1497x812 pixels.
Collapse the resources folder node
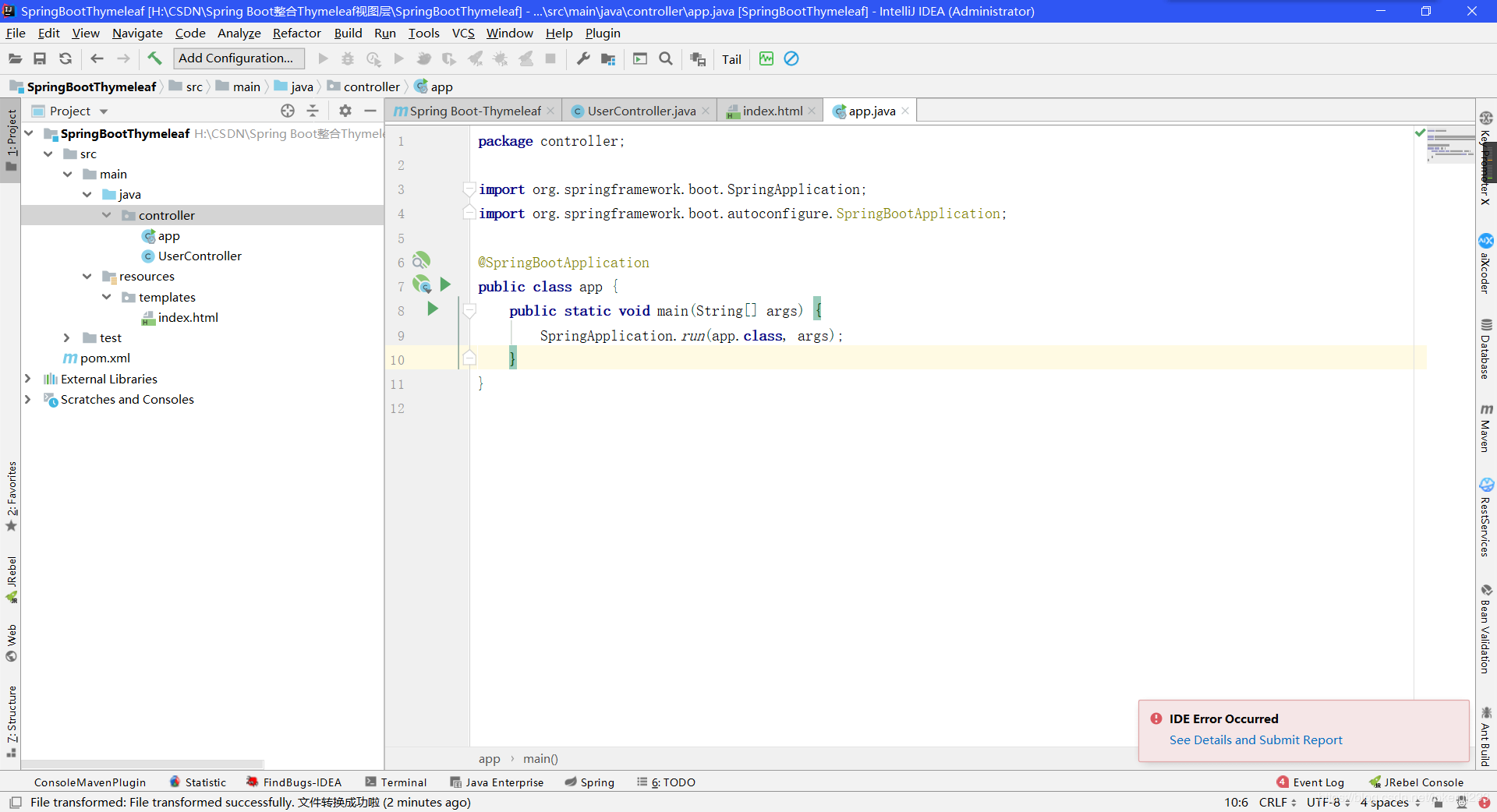pyautogui.click(x=87, y=276)
